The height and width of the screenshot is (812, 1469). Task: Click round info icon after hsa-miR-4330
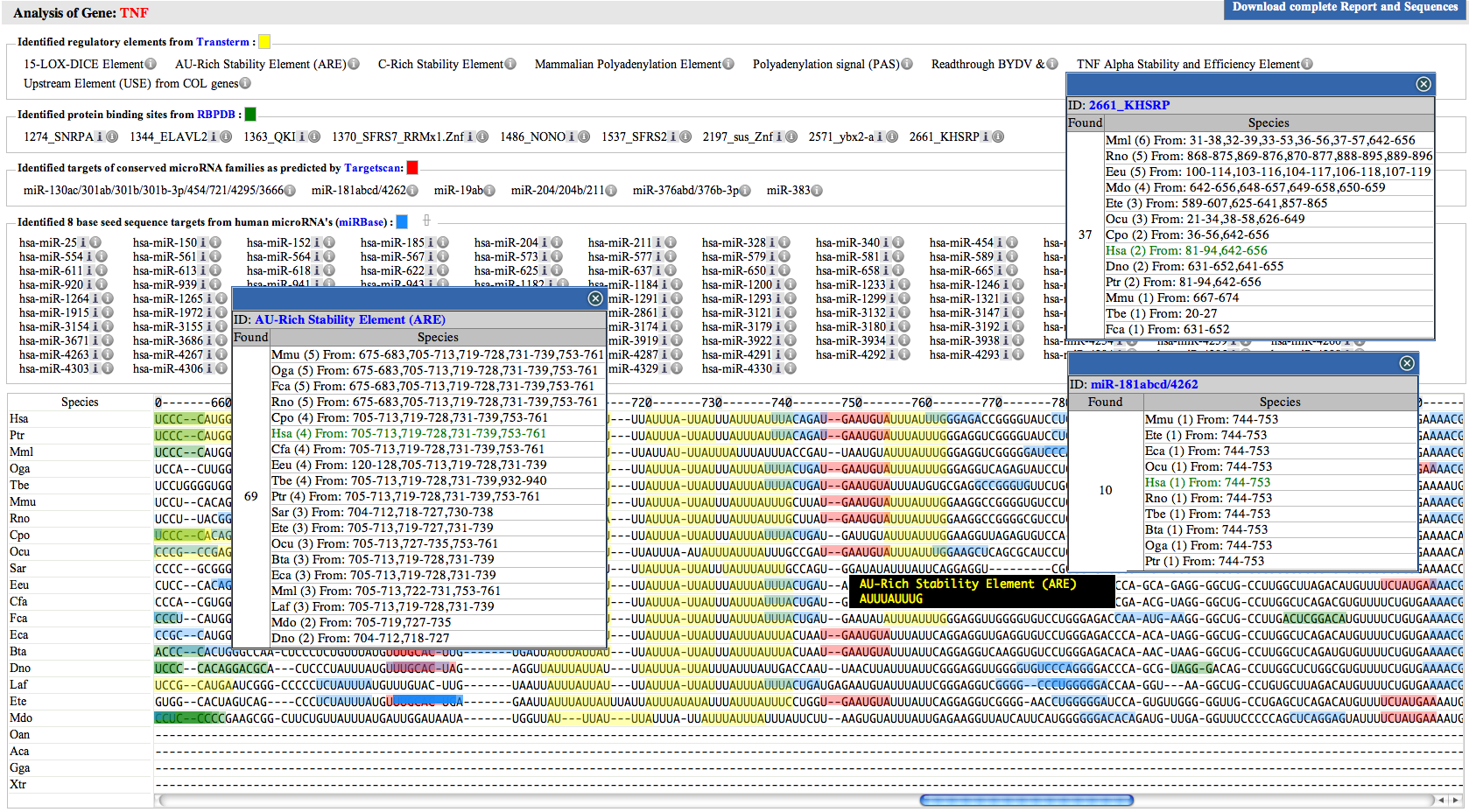tap(791, 368)
